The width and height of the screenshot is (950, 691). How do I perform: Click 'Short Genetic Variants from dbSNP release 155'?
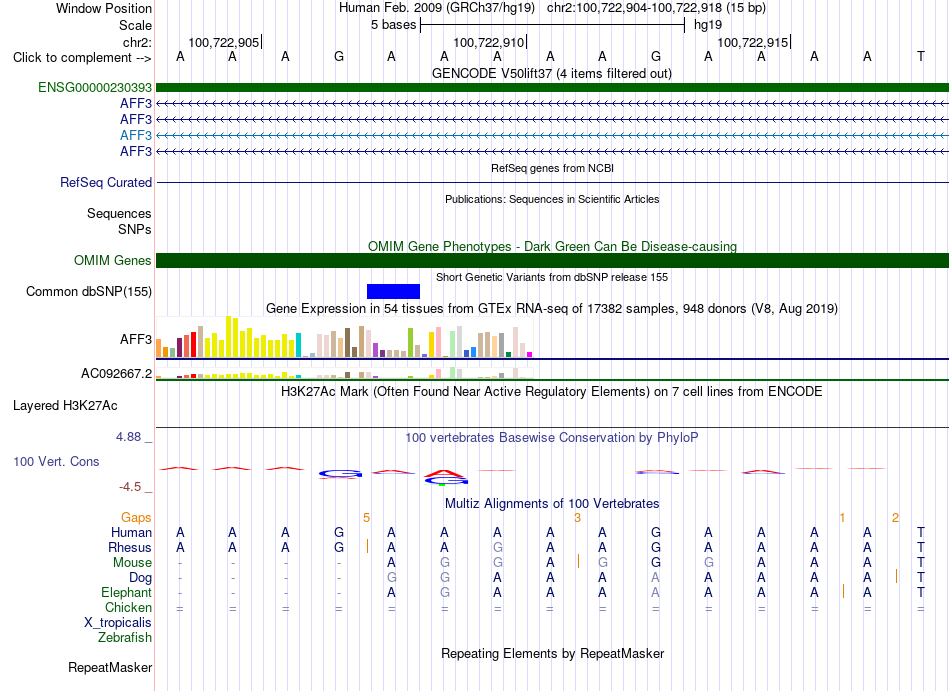click(x=552, y=277)
